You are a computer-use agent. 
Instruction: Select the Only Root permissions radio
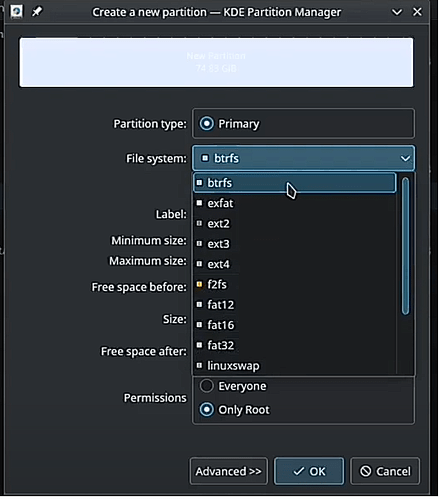pos(207,409)
